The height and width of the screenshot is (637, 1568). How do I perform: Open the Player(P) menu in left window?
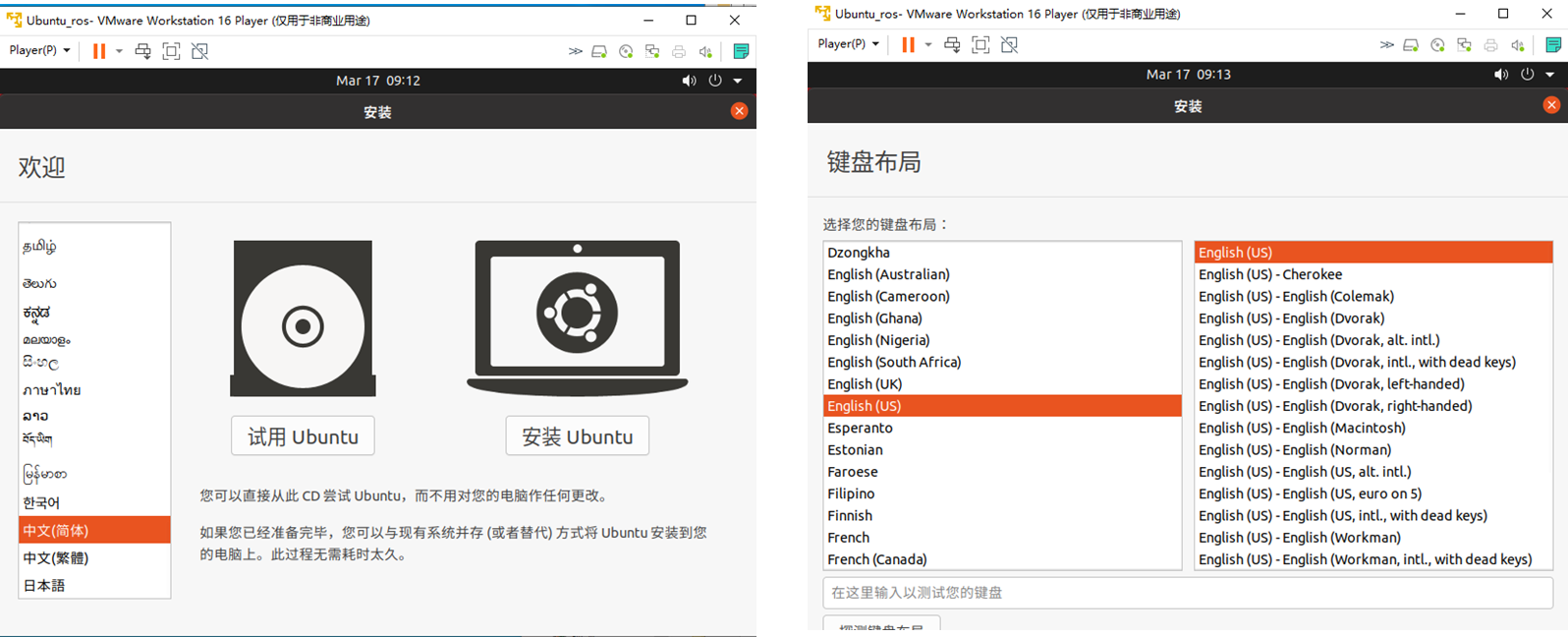click(39, 50)
